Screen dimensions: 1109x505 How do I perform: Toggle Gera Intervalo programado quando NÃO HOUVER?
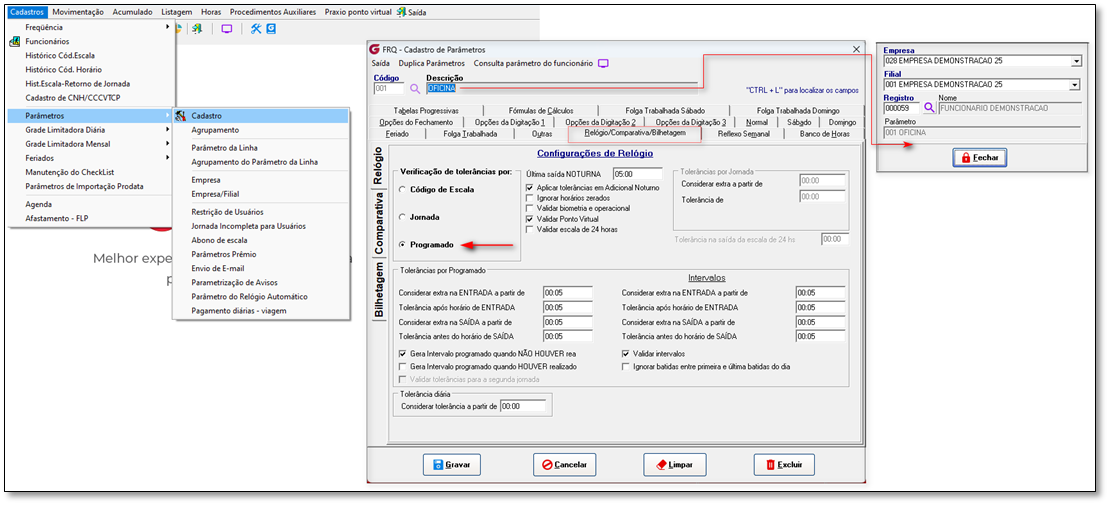pyautogui.click(x=402, y=354)
